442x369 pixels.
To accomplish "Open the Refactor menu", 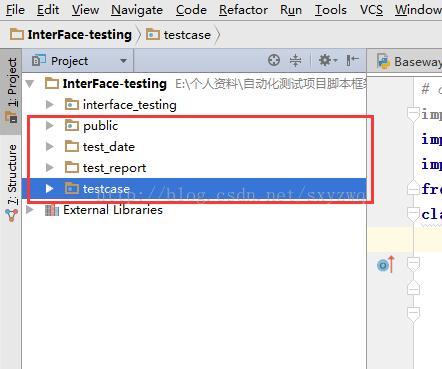I will point(243,10).
